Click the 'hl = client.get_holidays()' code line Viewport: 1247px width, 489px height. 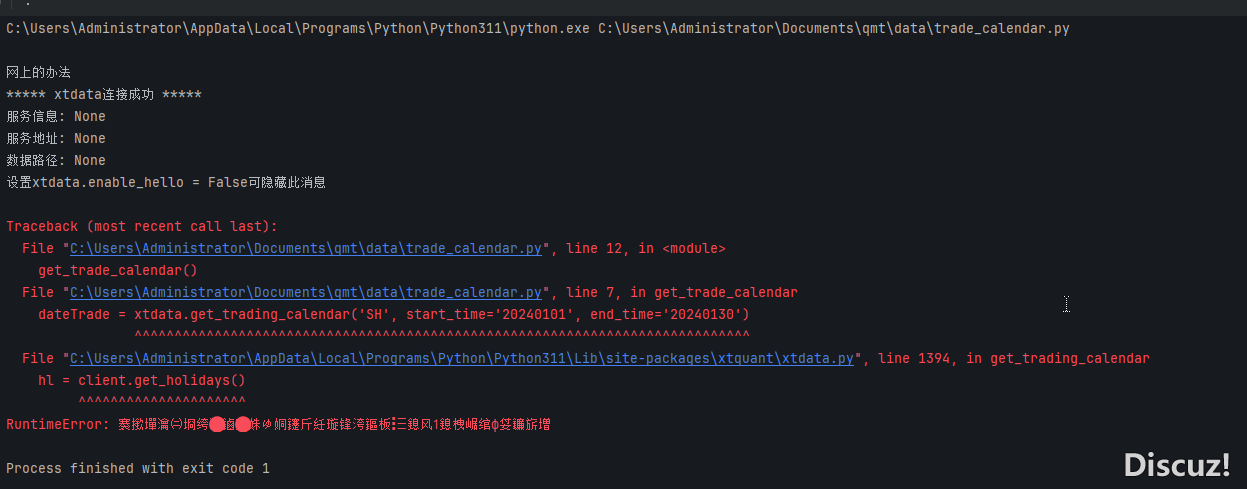[141, 381]
